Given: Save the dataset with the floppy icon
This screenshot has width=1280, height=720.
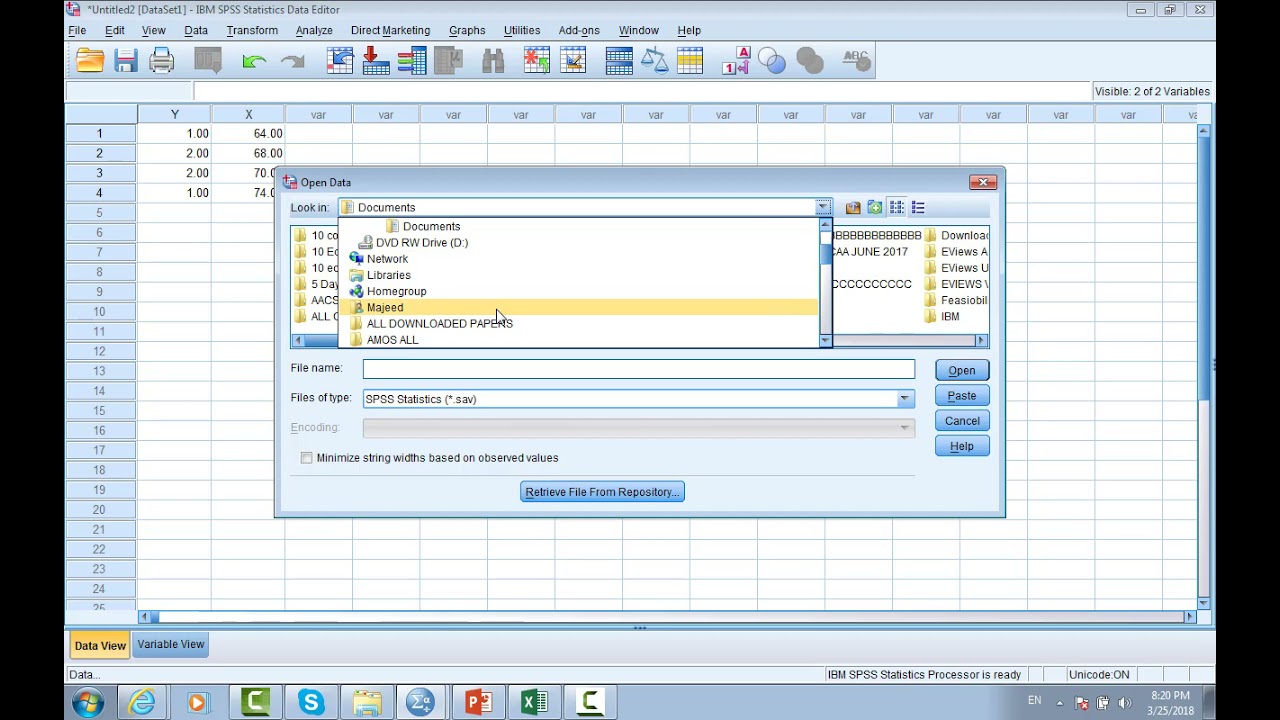Looking at the screenshot, I should pyautogui.click(x=125, y=61).
